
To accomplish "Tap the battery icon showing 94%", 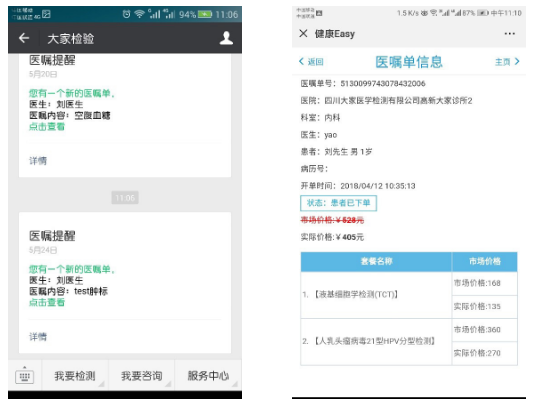I will 205,14.
